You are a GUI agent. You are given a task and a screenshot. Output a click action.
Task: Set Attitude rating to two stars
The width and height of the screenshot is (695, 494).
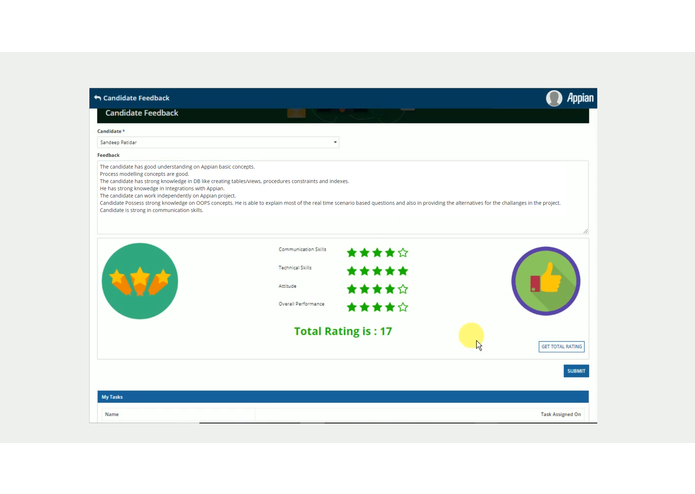365,289
